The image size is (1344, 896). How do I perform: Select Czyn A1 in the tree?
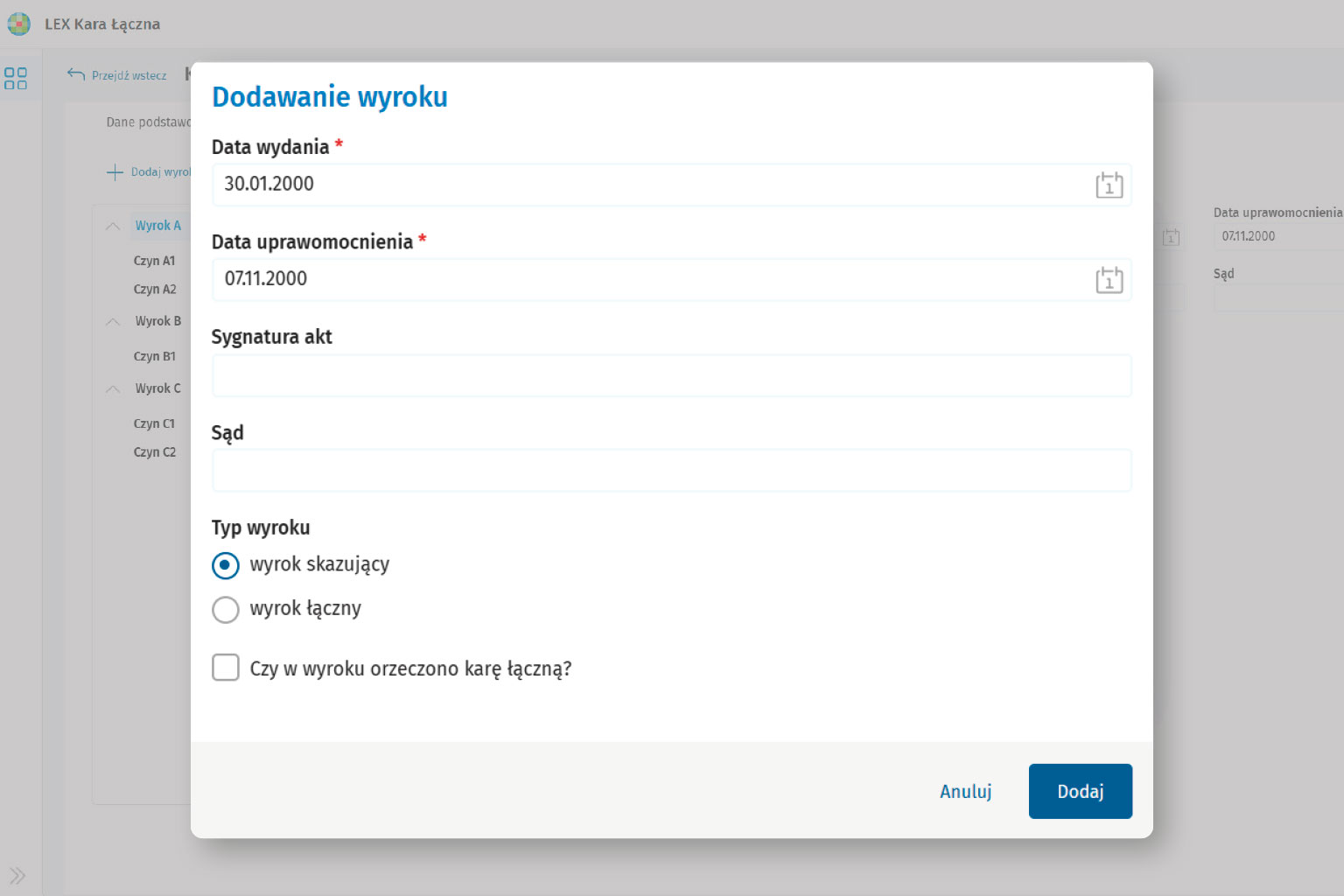point(154,261)
